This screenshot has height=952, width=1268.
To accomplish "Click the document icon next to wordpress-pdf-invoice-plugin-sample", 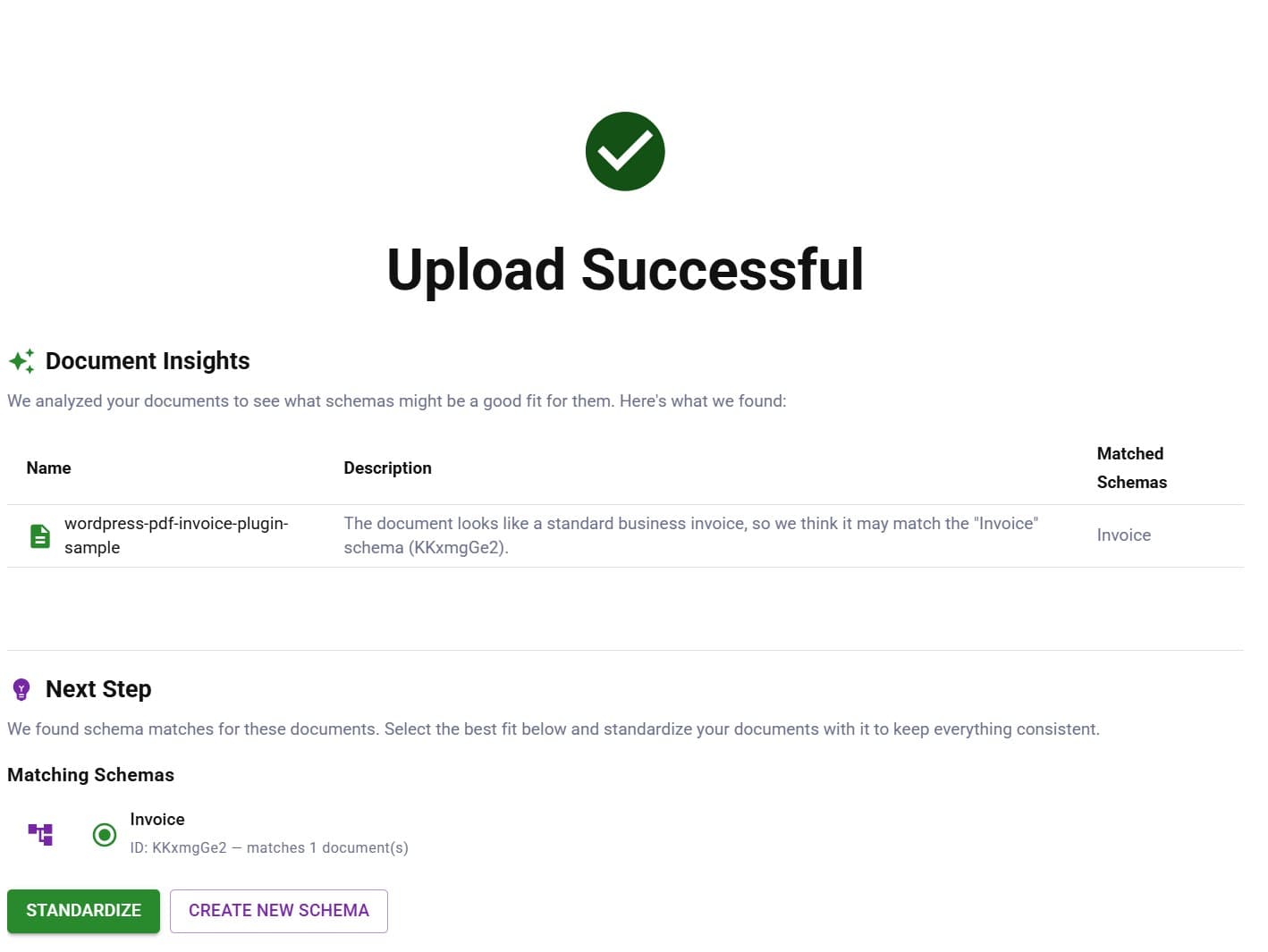I will click(39, 535).
